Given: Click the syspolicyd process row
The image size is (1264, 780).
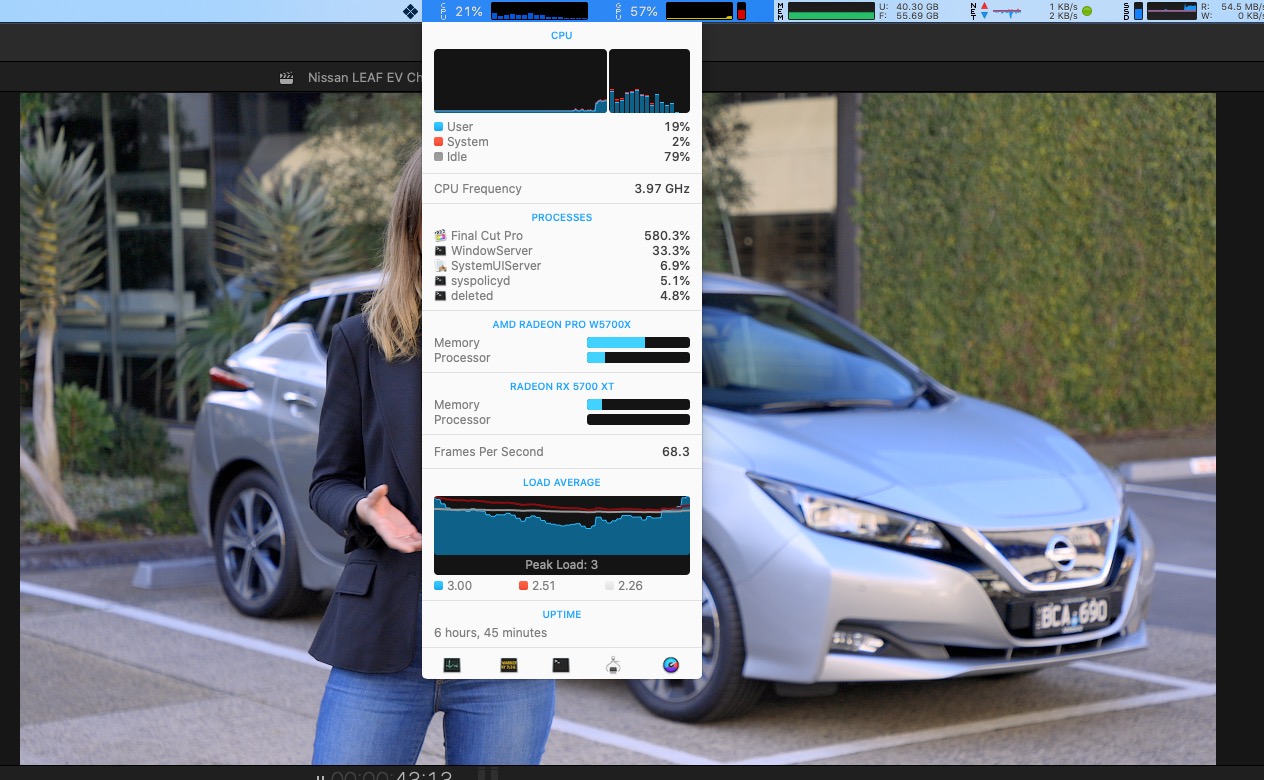Looking at the screenshot, I should 562,281.
